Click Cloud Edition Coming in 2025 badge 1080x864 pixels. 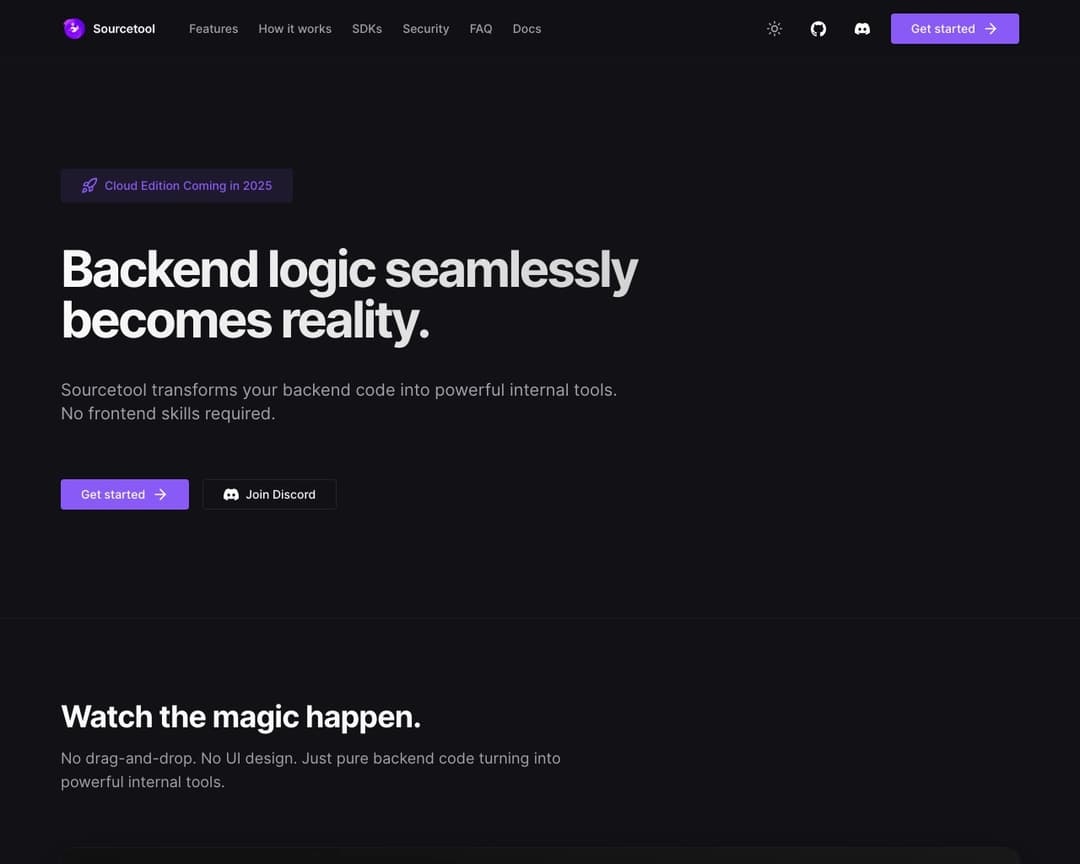tap(176, 185)
